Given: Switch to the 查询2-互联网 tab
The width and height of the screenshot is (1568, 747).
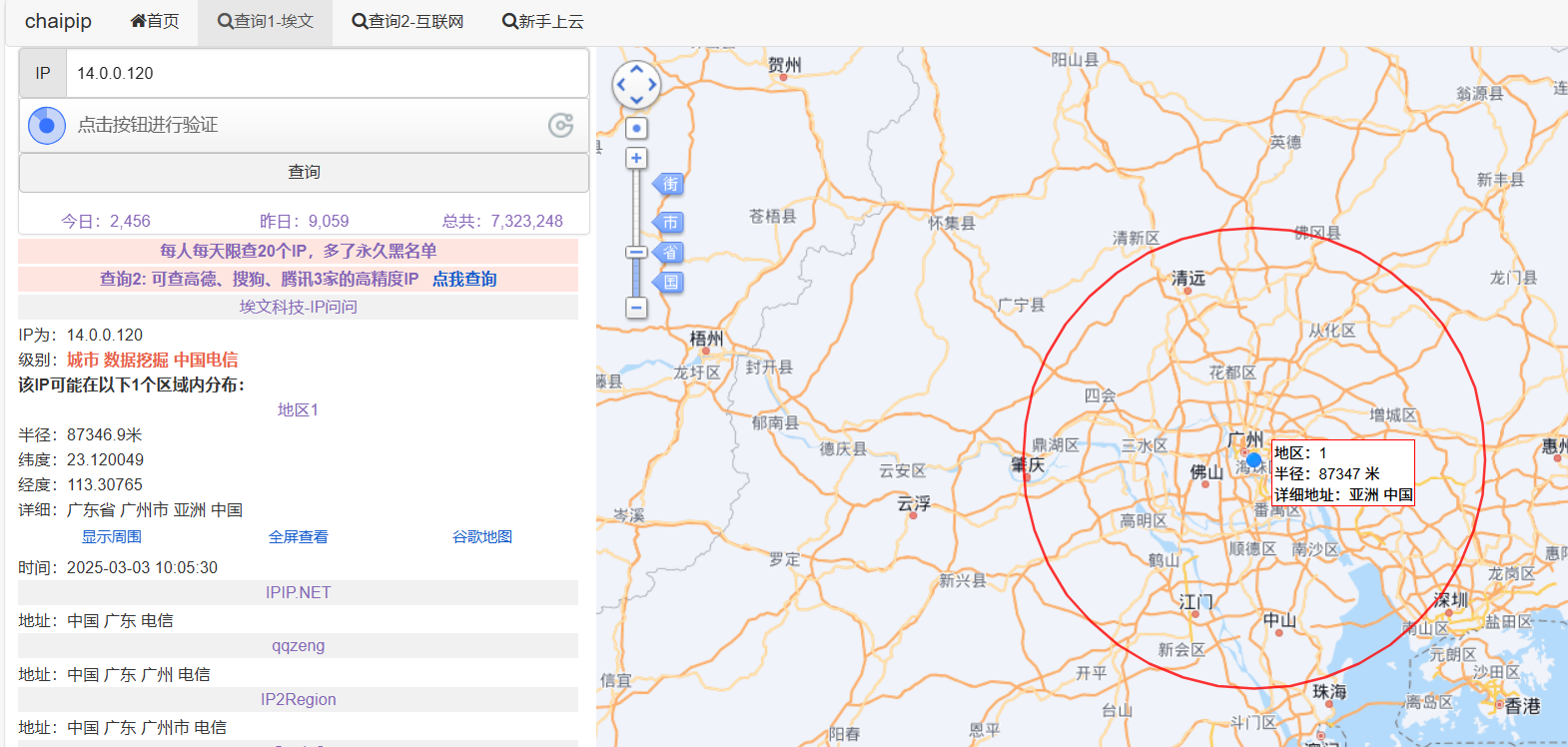Looking at the screenshot, I should click(407, 21).
